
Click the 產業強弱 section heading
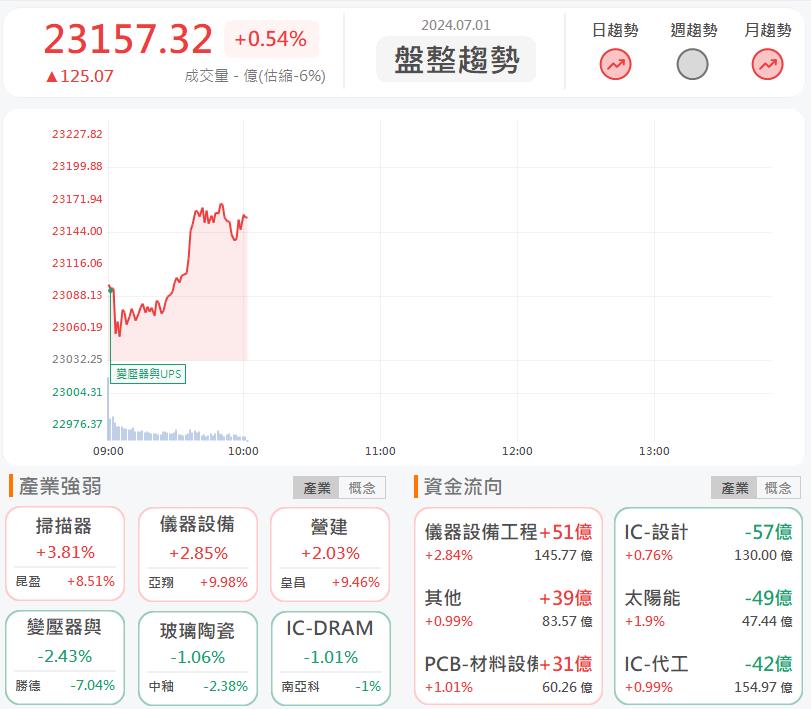pos(60,487)
